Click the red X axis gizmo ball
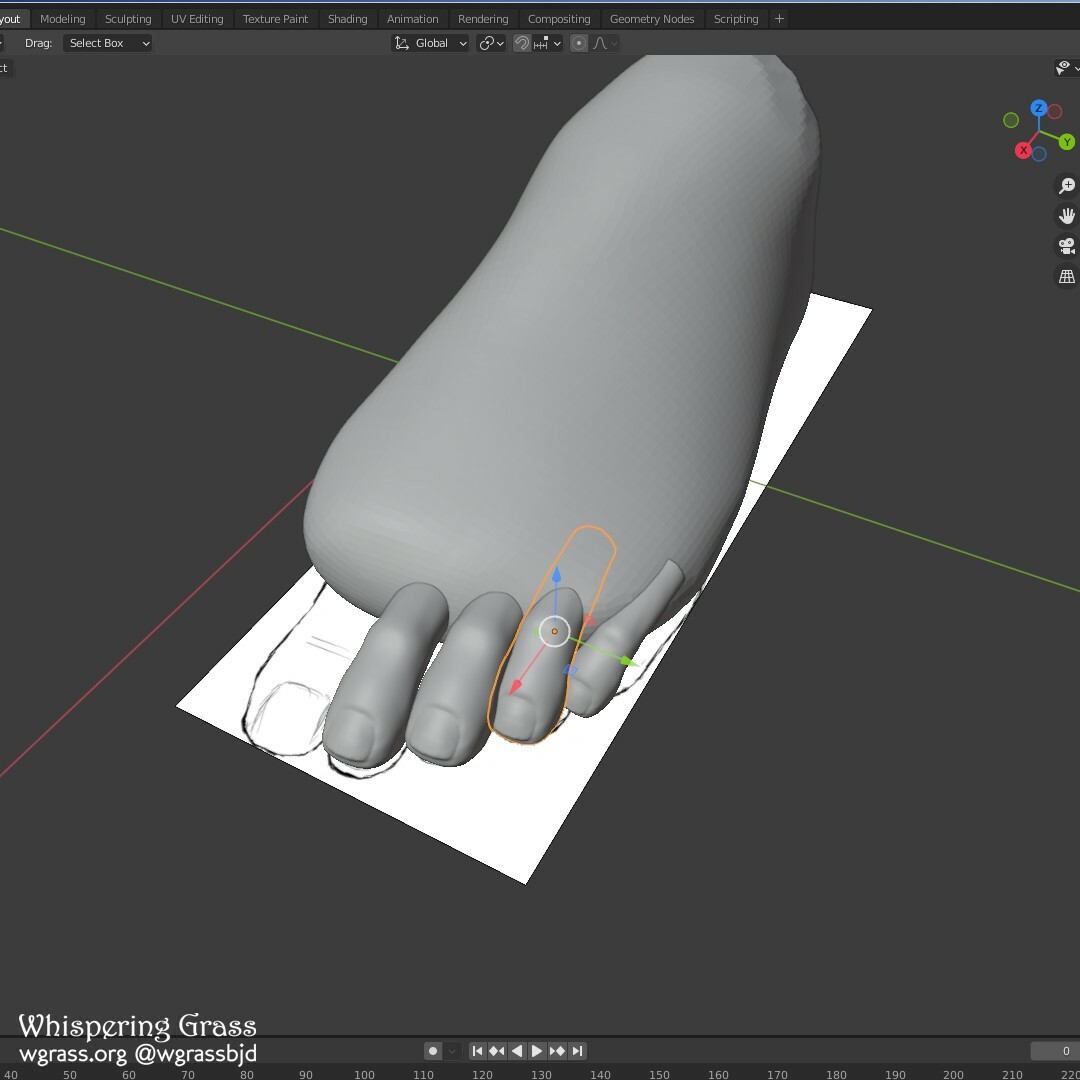 coord(1024,151)
